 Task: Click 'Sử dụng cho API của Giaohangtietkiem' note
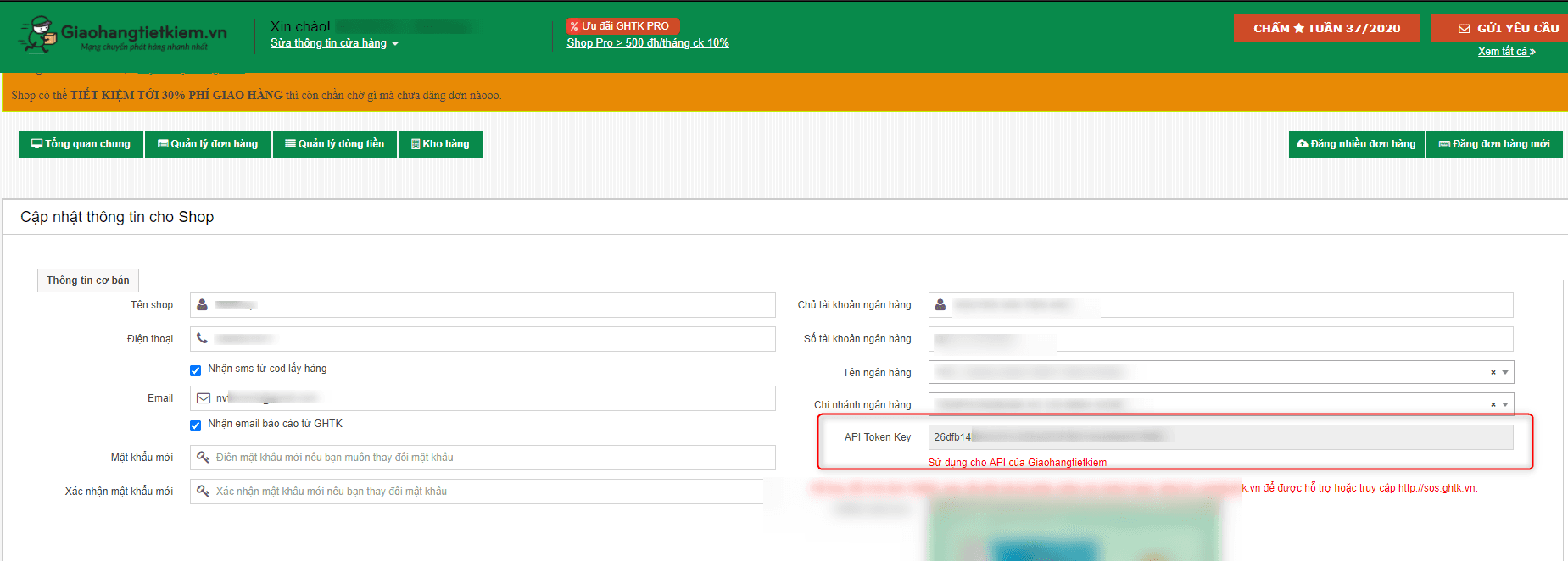(x=1018, y=463)
